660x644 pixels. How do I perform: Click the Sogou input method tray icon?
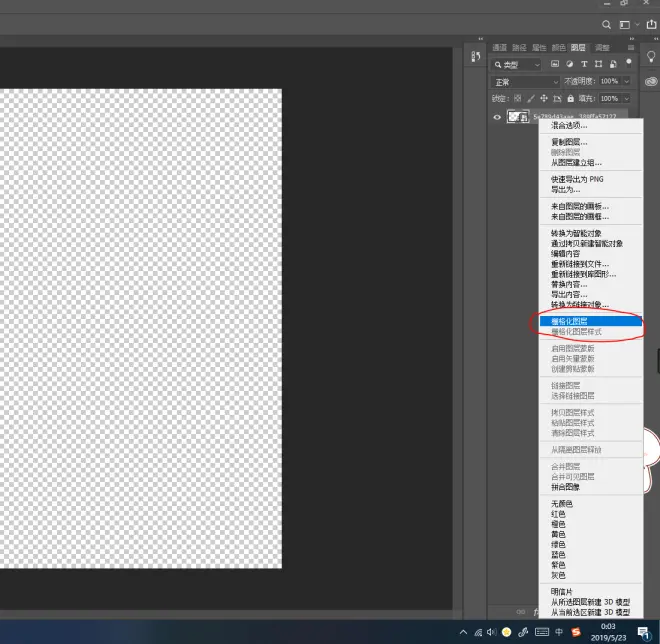coord(576,632)
